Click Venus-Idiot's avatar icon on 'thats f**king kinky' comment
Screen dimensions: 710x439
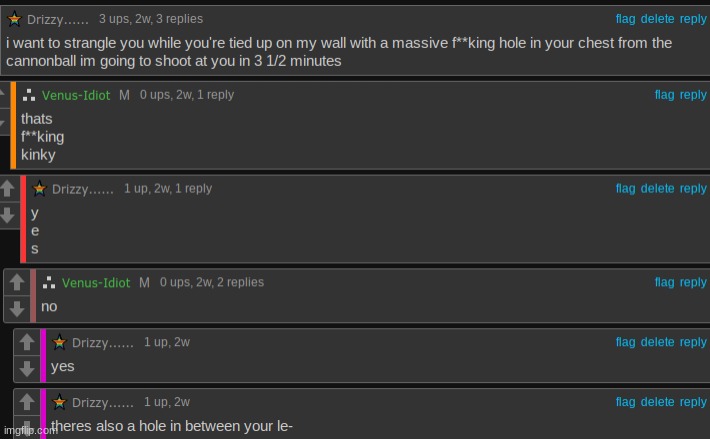point(29,95)
